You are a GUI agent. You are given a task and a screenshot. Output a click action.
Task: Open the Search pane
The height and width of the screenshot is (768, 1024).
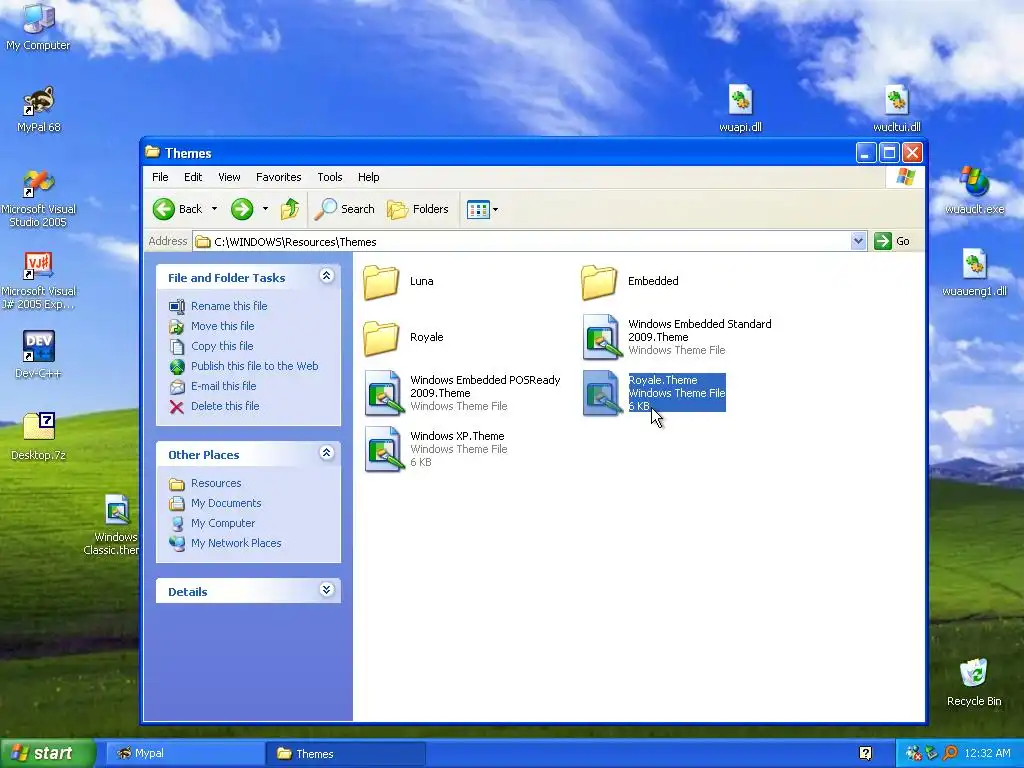344,209
